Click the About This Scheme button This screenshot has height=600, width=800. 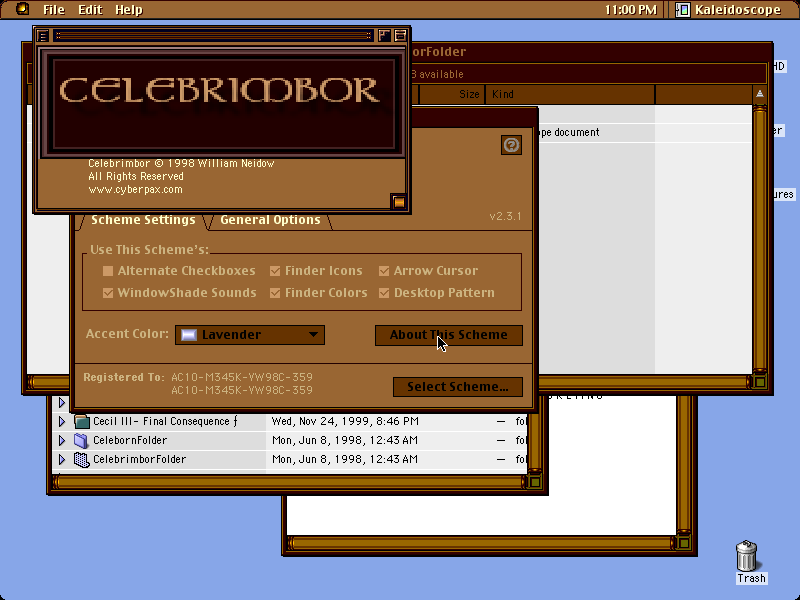pyautogui.click(x=448, y=335)
